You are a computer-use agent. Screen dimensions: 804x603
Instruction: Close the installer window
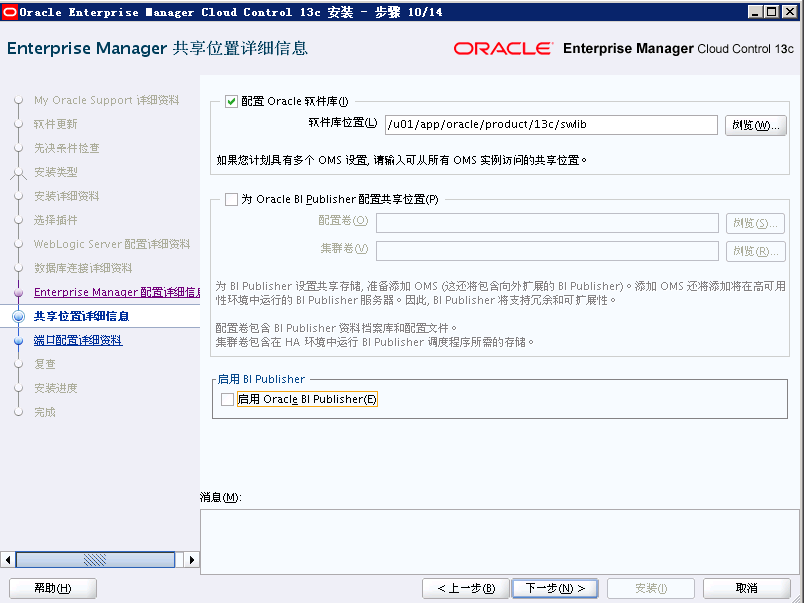[789, 12]
